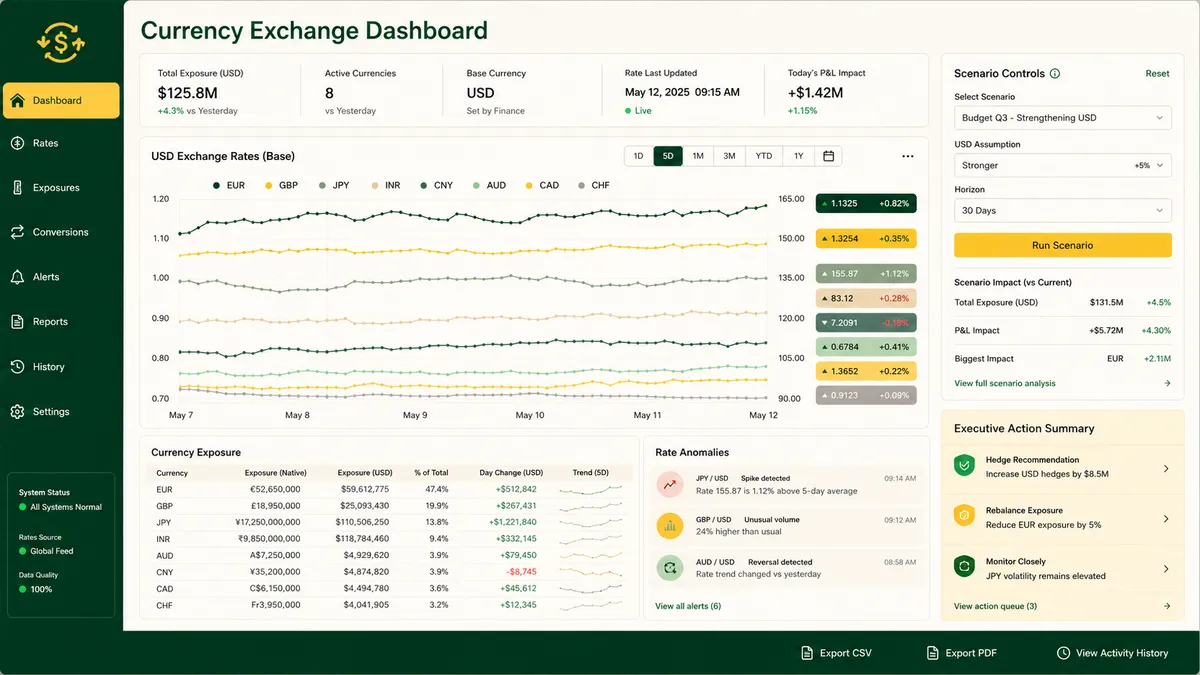This screenshot has height=675, width=1200.
Task: Click the Rates dollar-circle icon
Action: 17,143
